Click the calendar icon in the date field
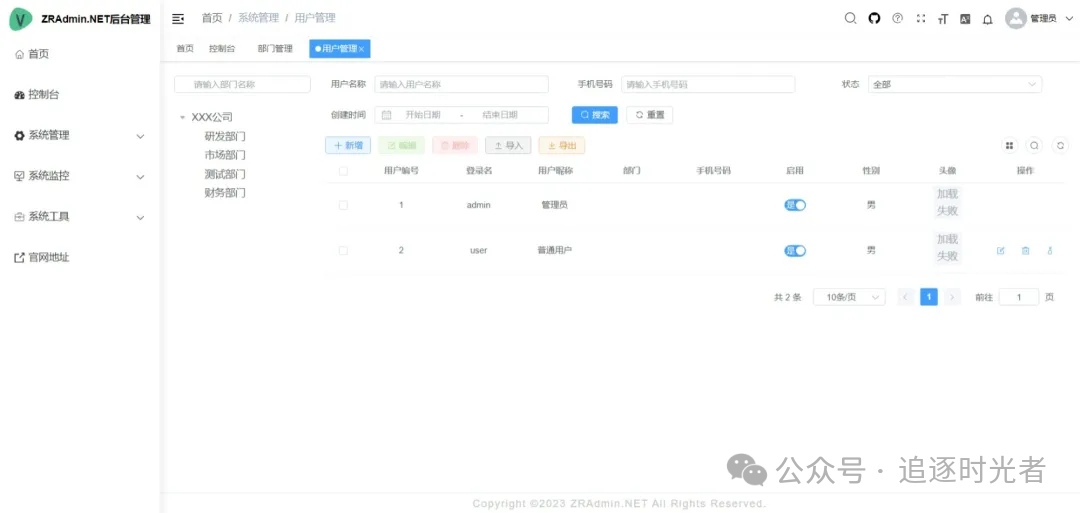This screenshot has height=513, width=1080. 386,115
